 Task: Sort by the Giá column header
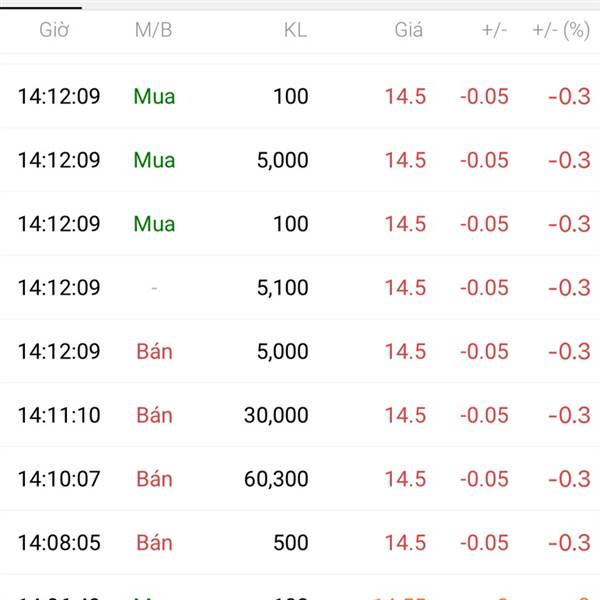(x=409, y=30)
